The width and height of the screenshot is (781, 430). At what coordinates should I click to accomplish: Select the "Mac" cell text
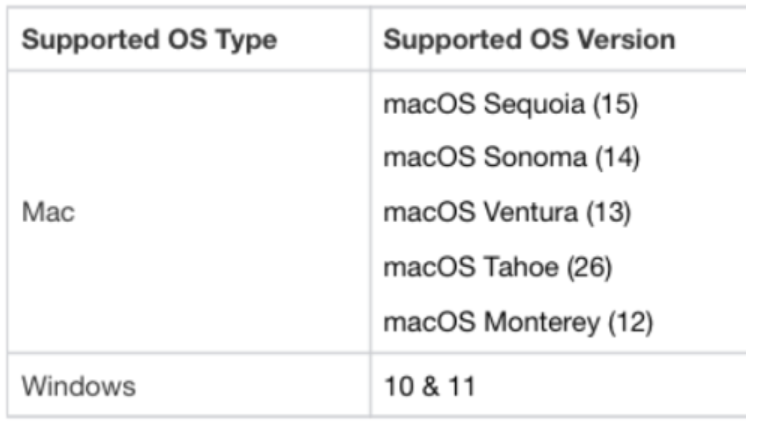[x=49, y=214]
